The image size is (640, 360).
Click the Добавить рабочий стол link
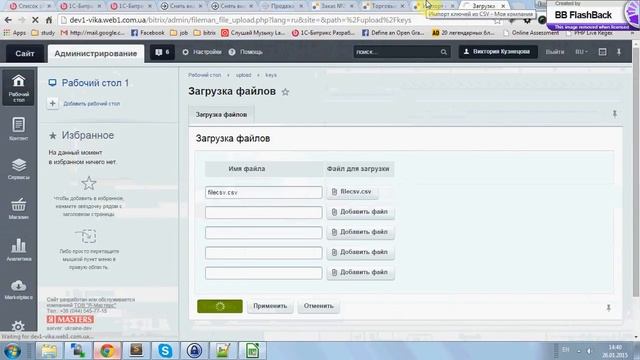pos(91,104)
